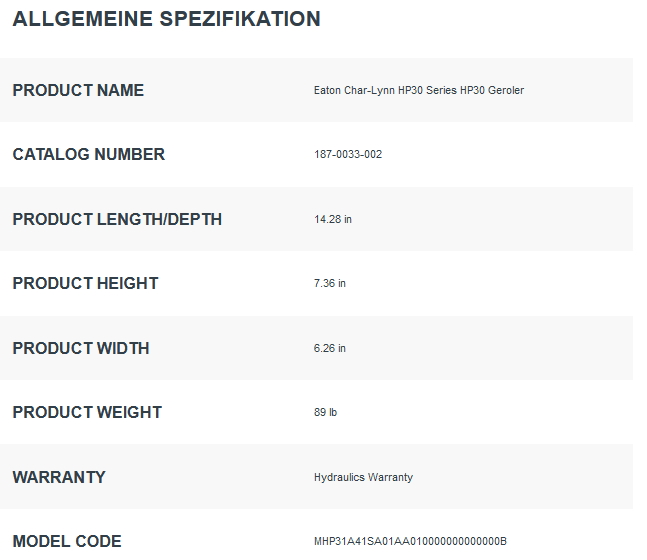Click the 89 lb weight value
The image size is (647, 560).
click(325, 412)
